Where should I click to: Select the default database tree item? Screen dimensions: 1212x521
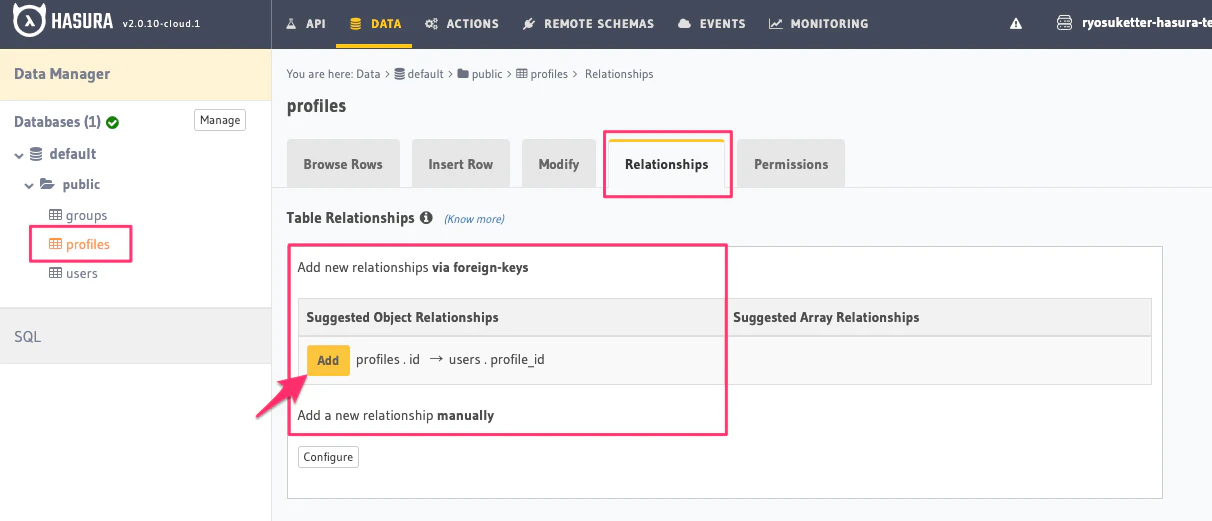click(73, 154)
